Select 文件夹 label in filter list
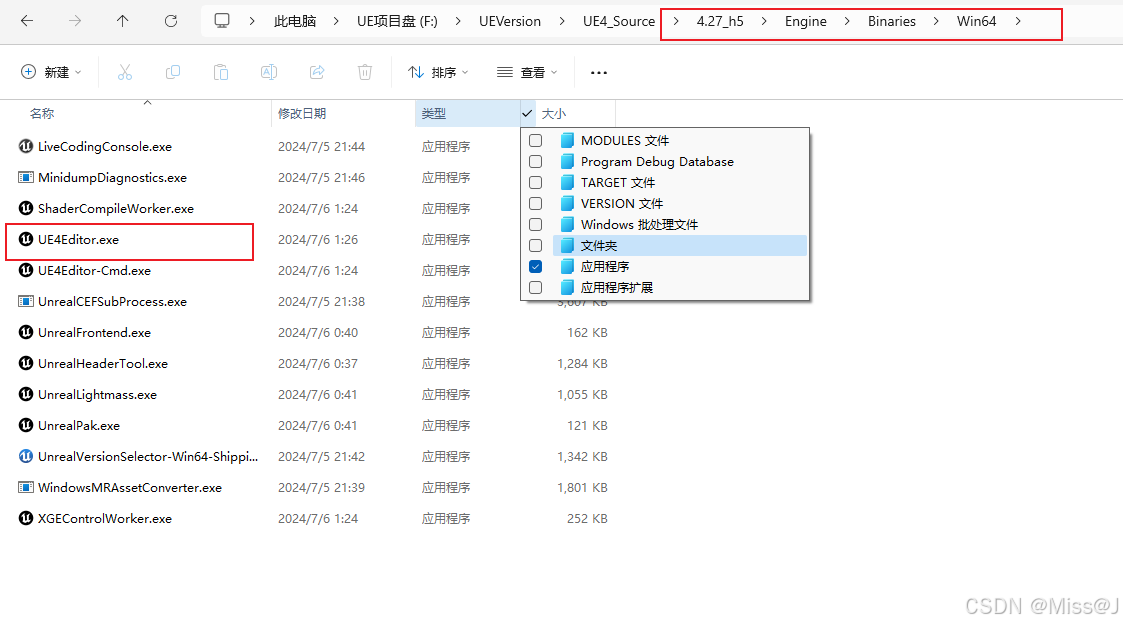Viewport: 1123px width, 626px height. pos(599,246)
